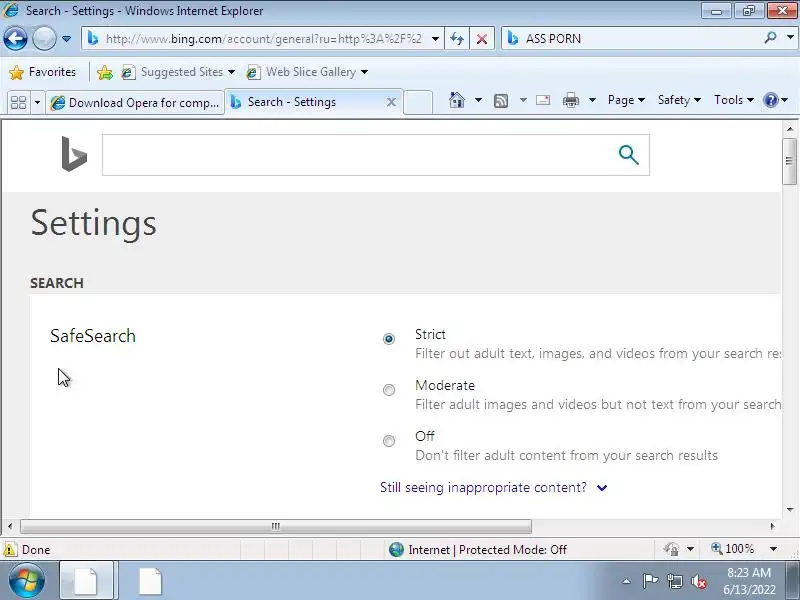Click the toolbar search magnifier icon
Viewport: 800px width, 600px height.
tap(770, 38)
